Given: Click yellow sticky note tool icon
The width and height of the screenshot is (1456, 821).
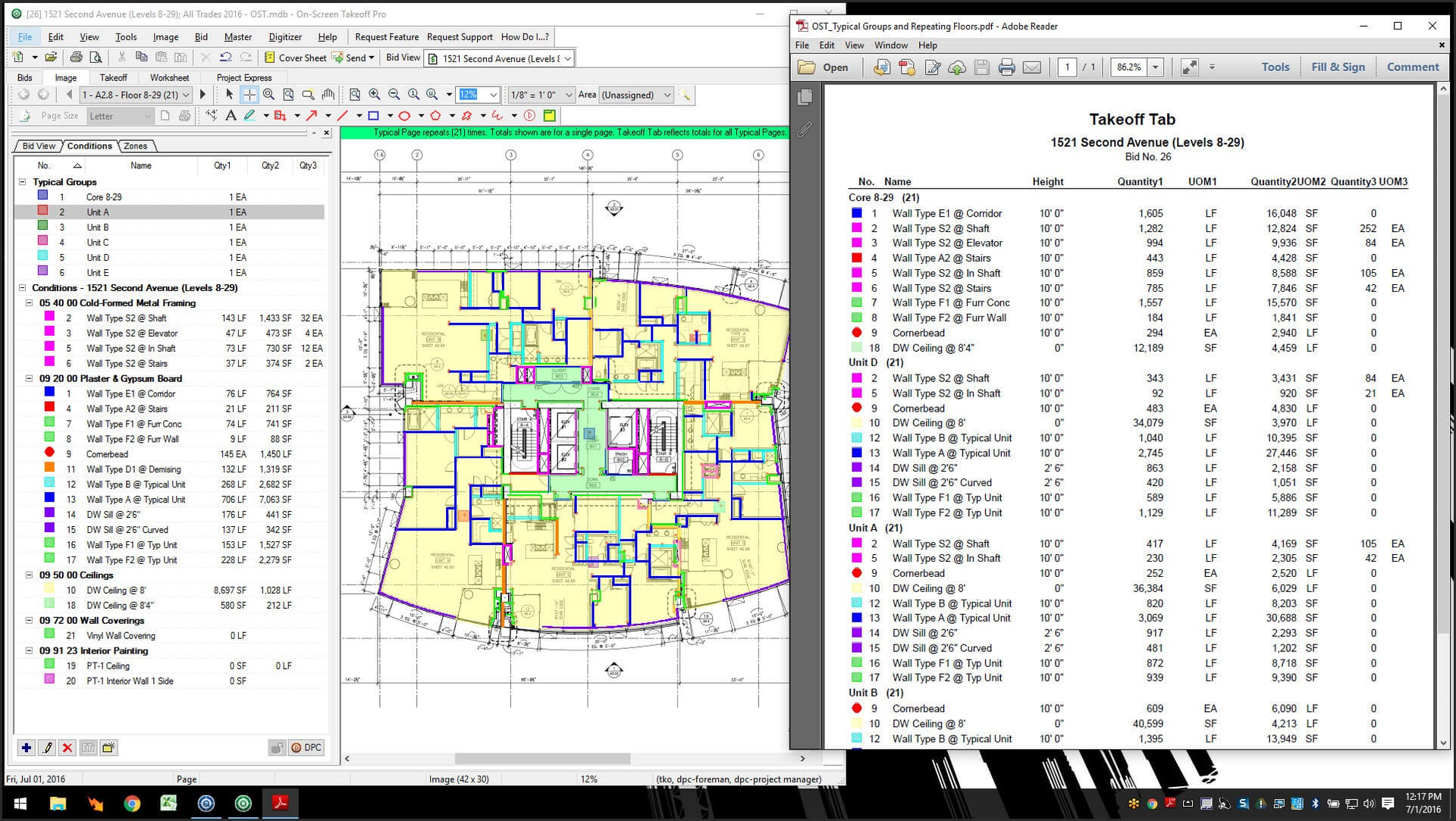Looking at the screenshot, I should tap(550, 116).
